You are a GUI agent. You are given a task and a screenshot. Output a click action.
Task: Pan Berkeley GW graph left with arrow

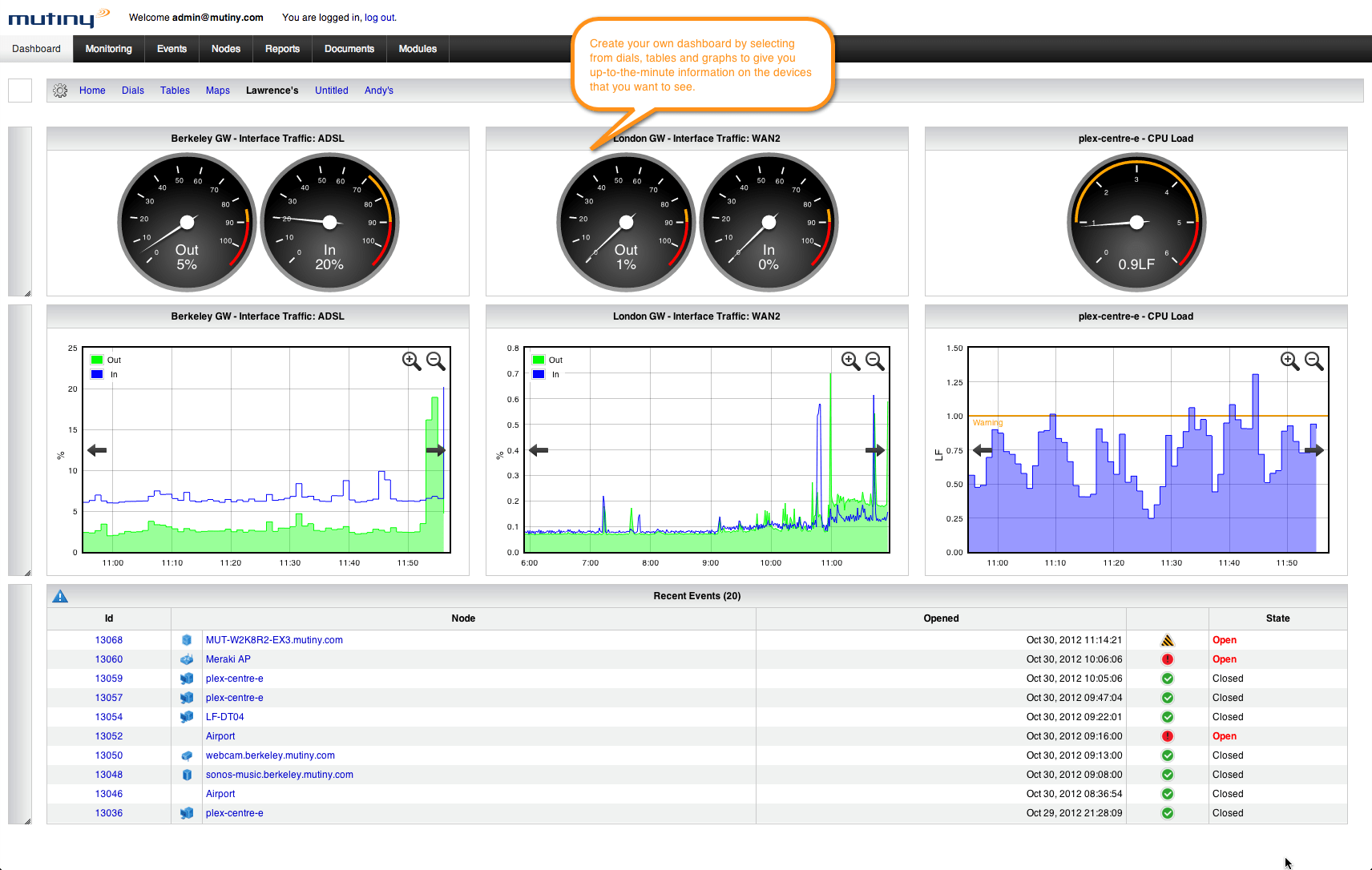[x=97, y=450]
